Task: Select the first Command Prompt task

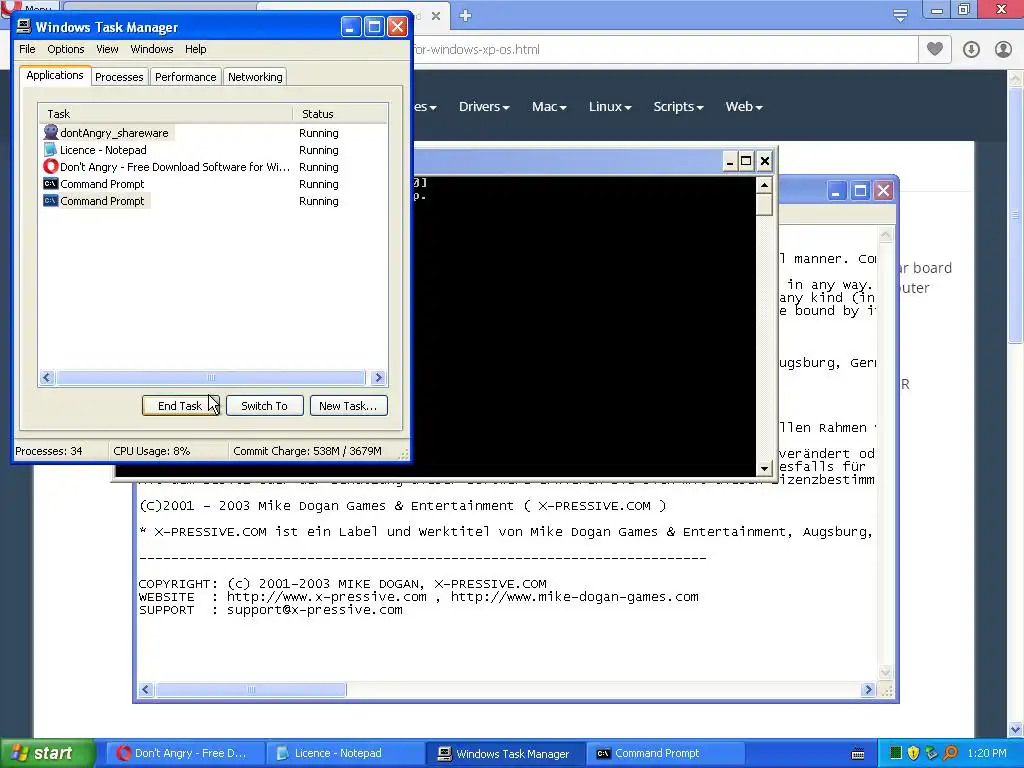Action: tap(212, 184)
